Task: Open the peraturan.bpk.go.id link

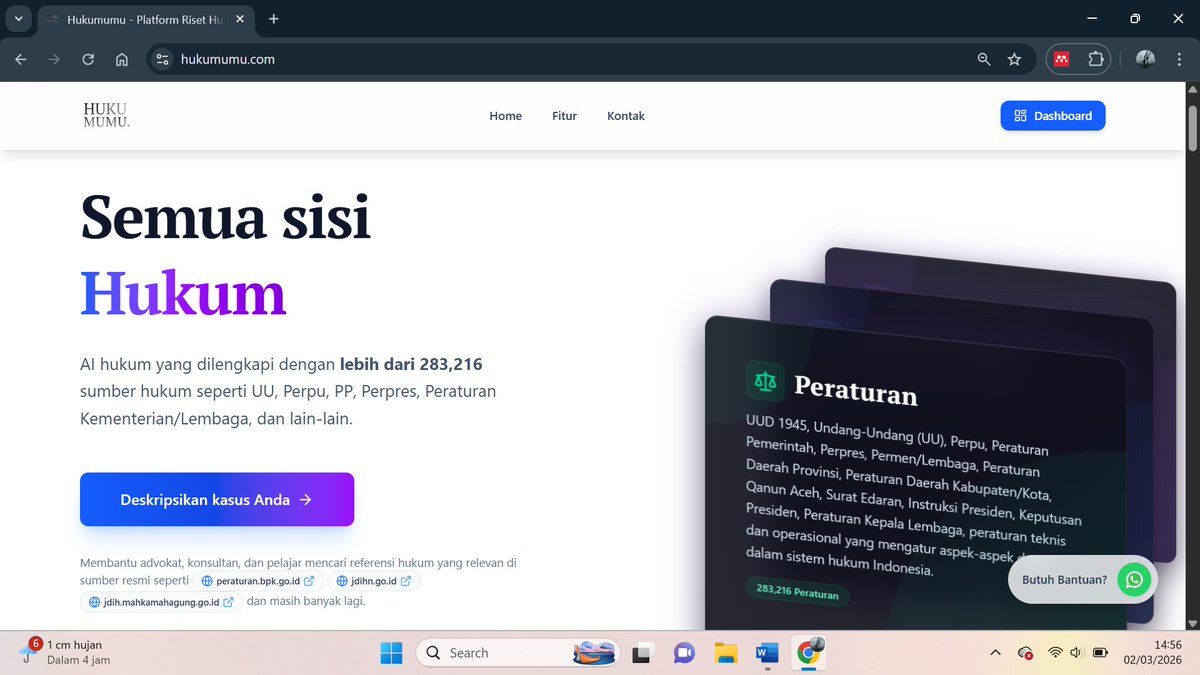Action: (x=258, y=581)
